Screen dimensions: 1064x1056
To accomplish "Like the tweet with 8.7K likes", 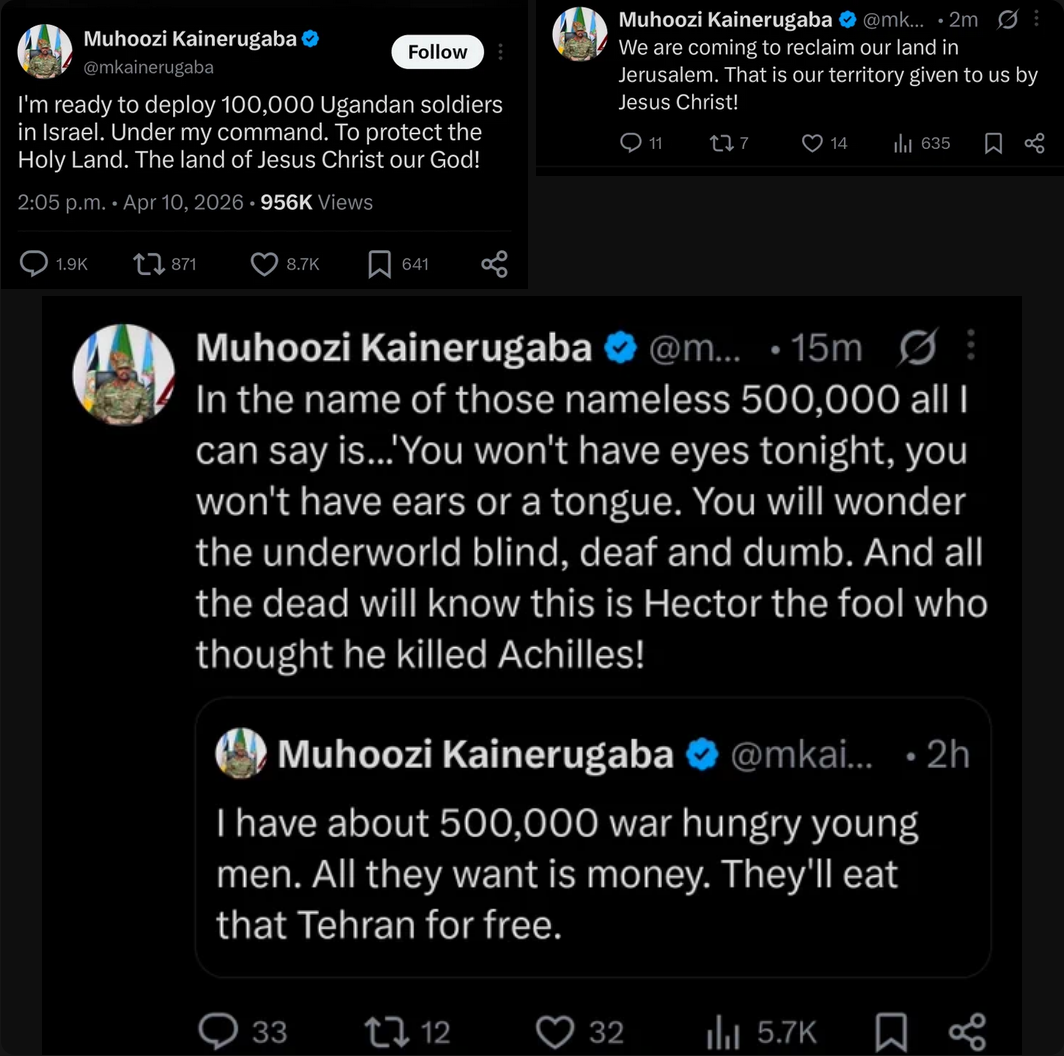I will coord(264,264).
